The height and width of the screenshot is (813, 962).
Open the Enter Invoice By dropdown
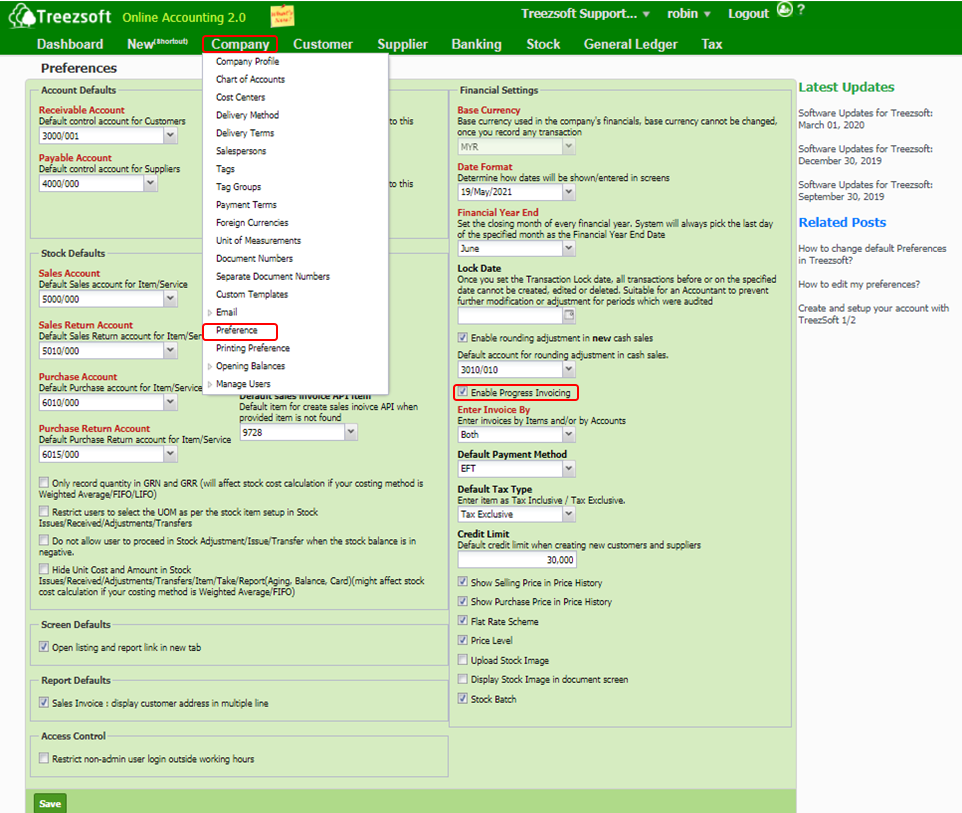click(569, 434)
